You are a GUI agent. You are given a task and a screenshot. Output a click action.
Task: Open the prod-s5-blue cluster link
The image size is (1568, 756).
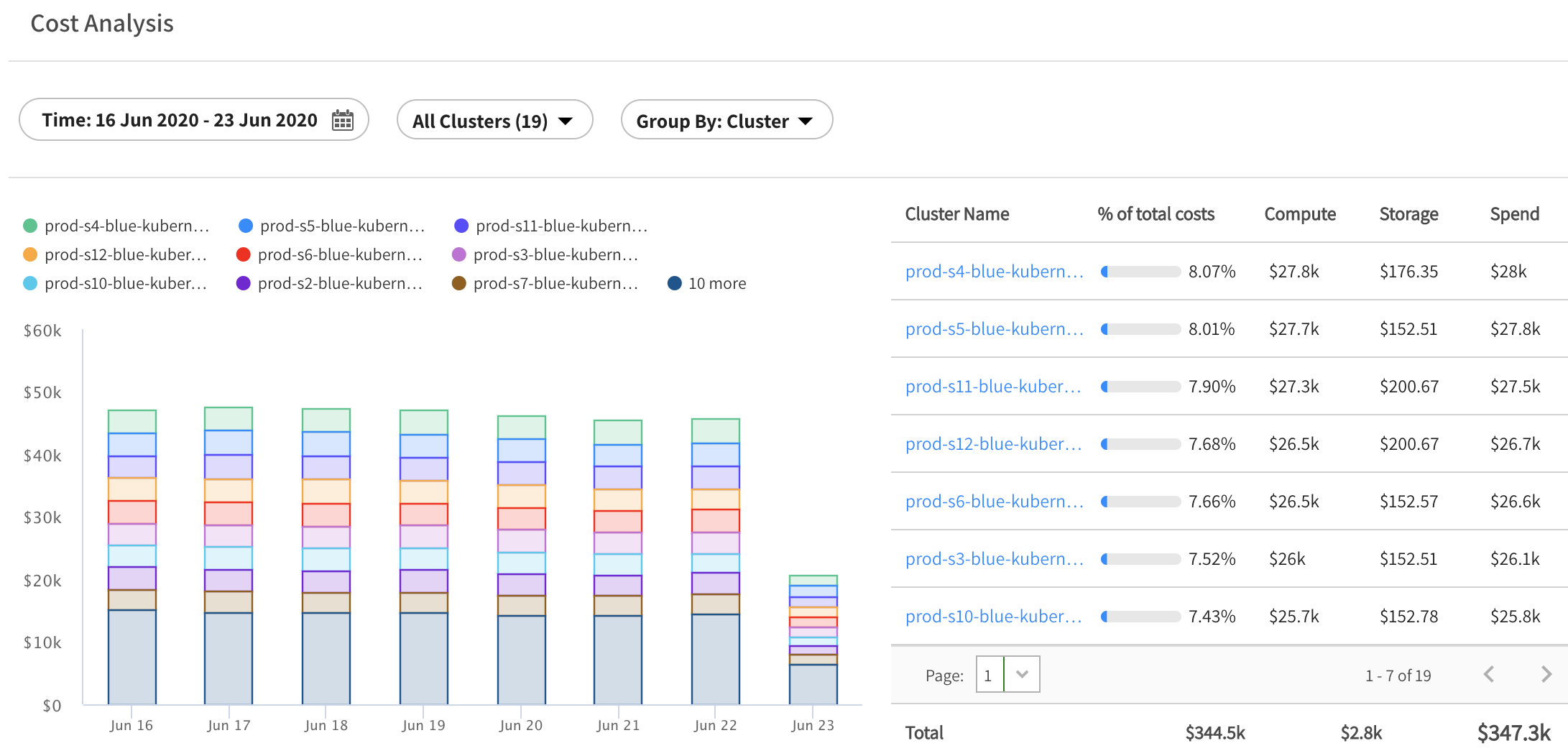(x=994, y=329)
